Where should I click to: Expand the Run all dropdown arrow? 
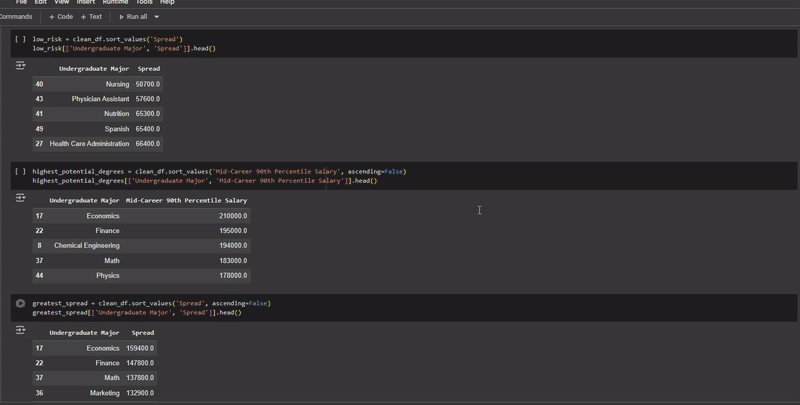(x=156, y=17)
